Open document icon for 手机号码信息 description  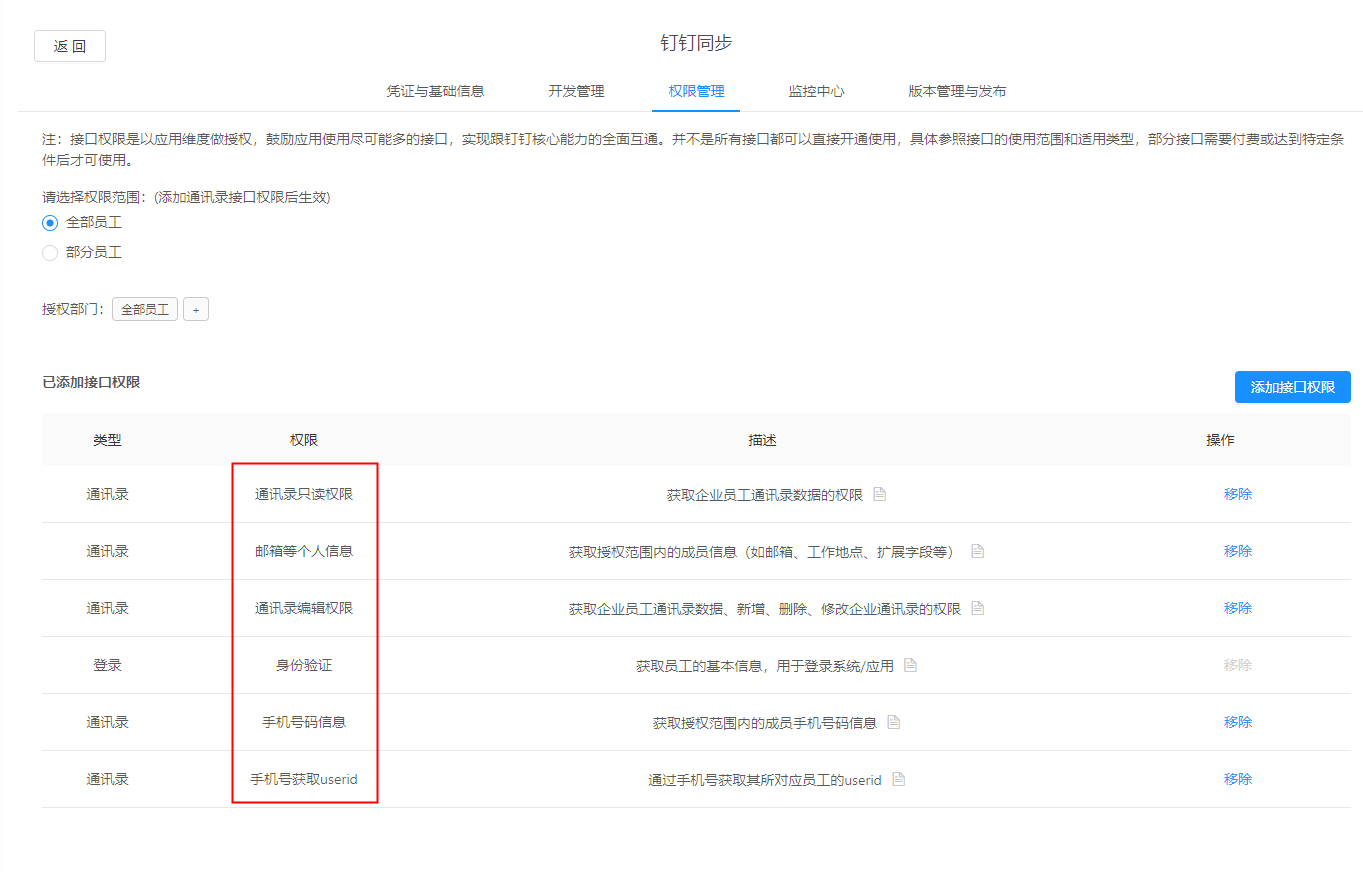pyautogui.click(x=894, y=722)
